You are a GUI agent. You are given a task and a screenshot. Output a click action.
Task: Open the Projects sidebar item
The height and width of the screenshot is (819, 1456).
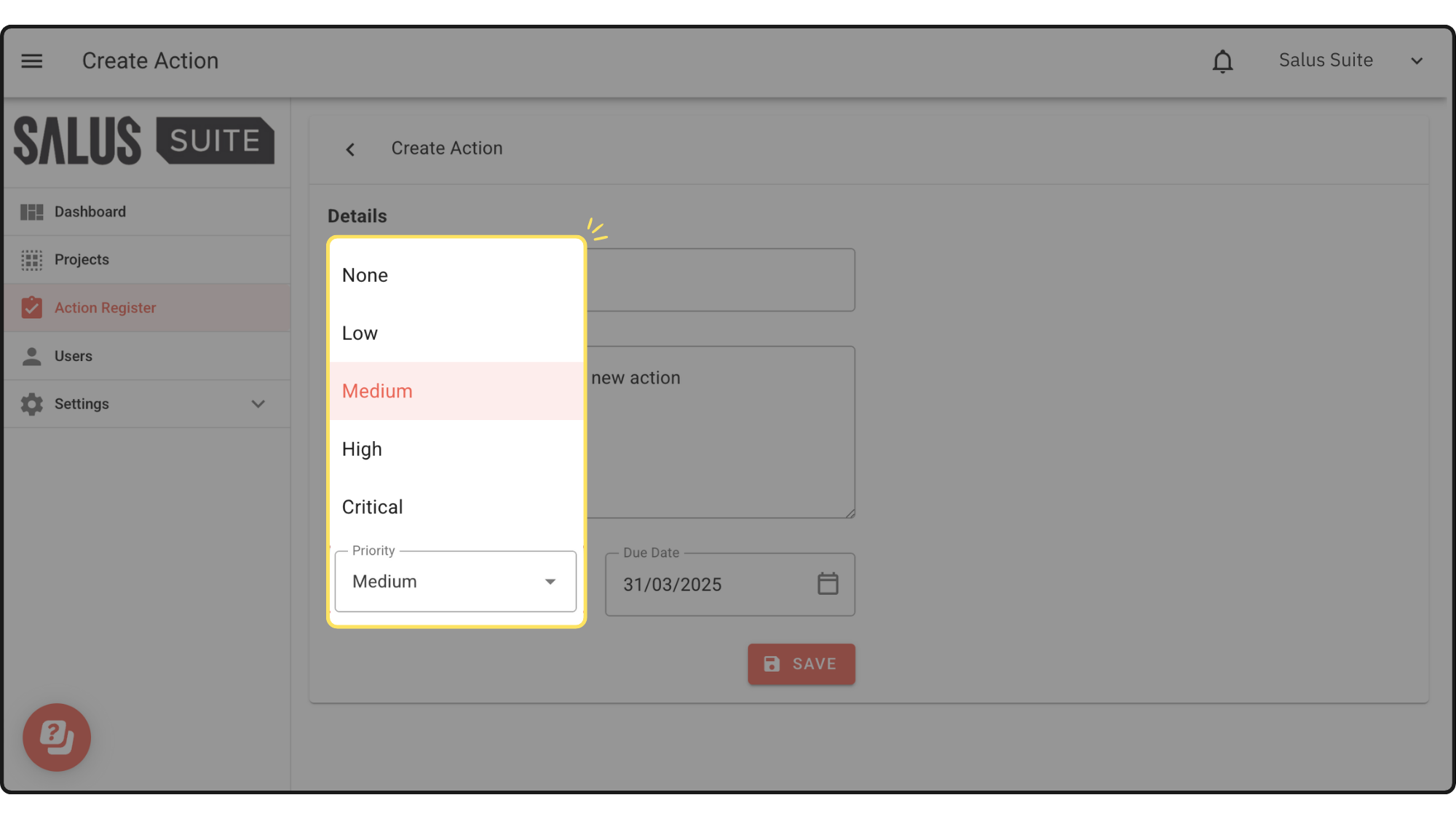click(x=82, y=260)
